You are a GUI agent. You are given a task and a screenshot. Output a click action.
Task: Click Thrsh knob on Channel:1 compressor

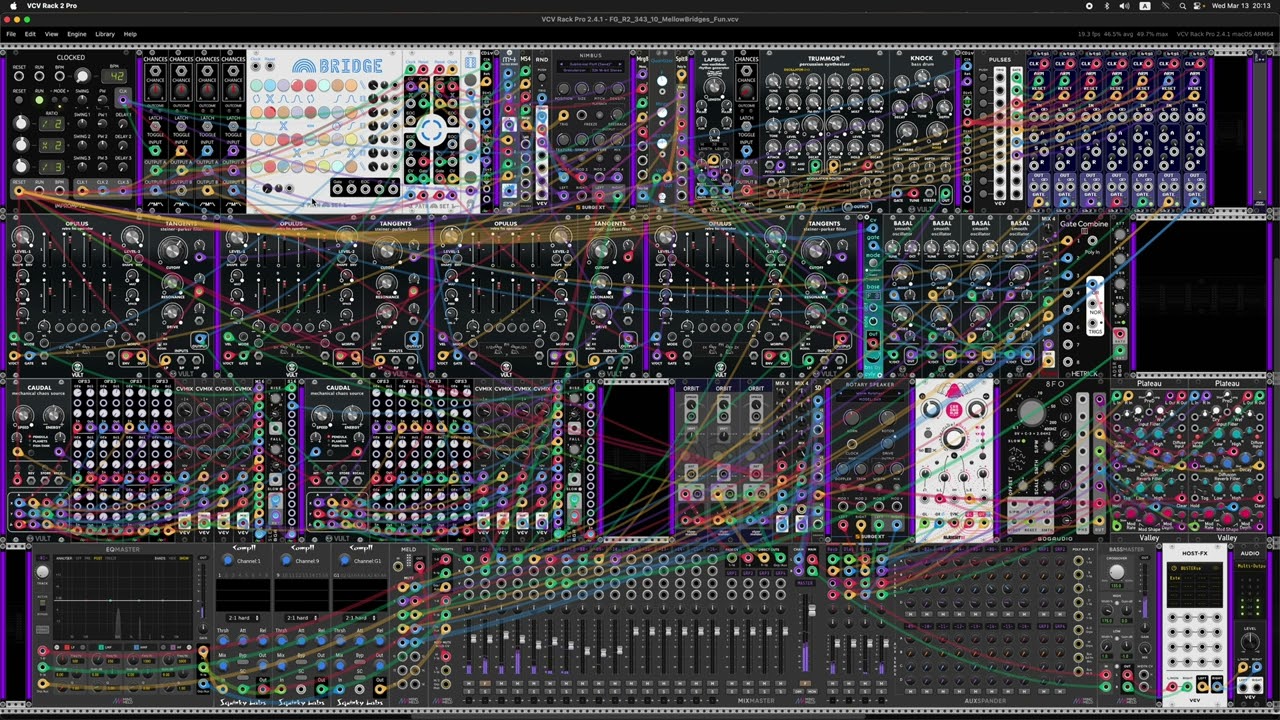[x=222, y=640]
